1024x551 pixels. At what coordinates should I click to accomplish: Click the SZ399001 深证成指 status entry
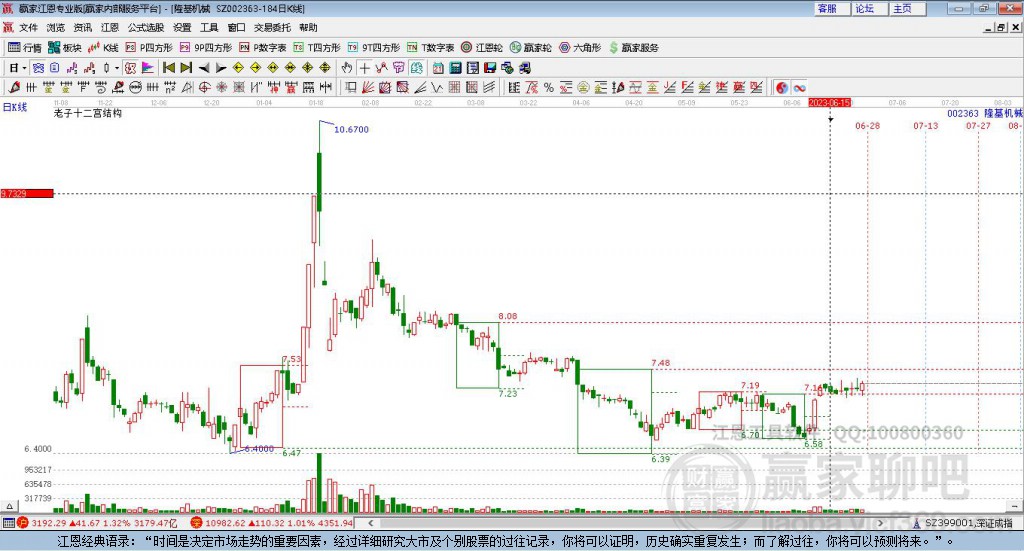tap(963, 523)
